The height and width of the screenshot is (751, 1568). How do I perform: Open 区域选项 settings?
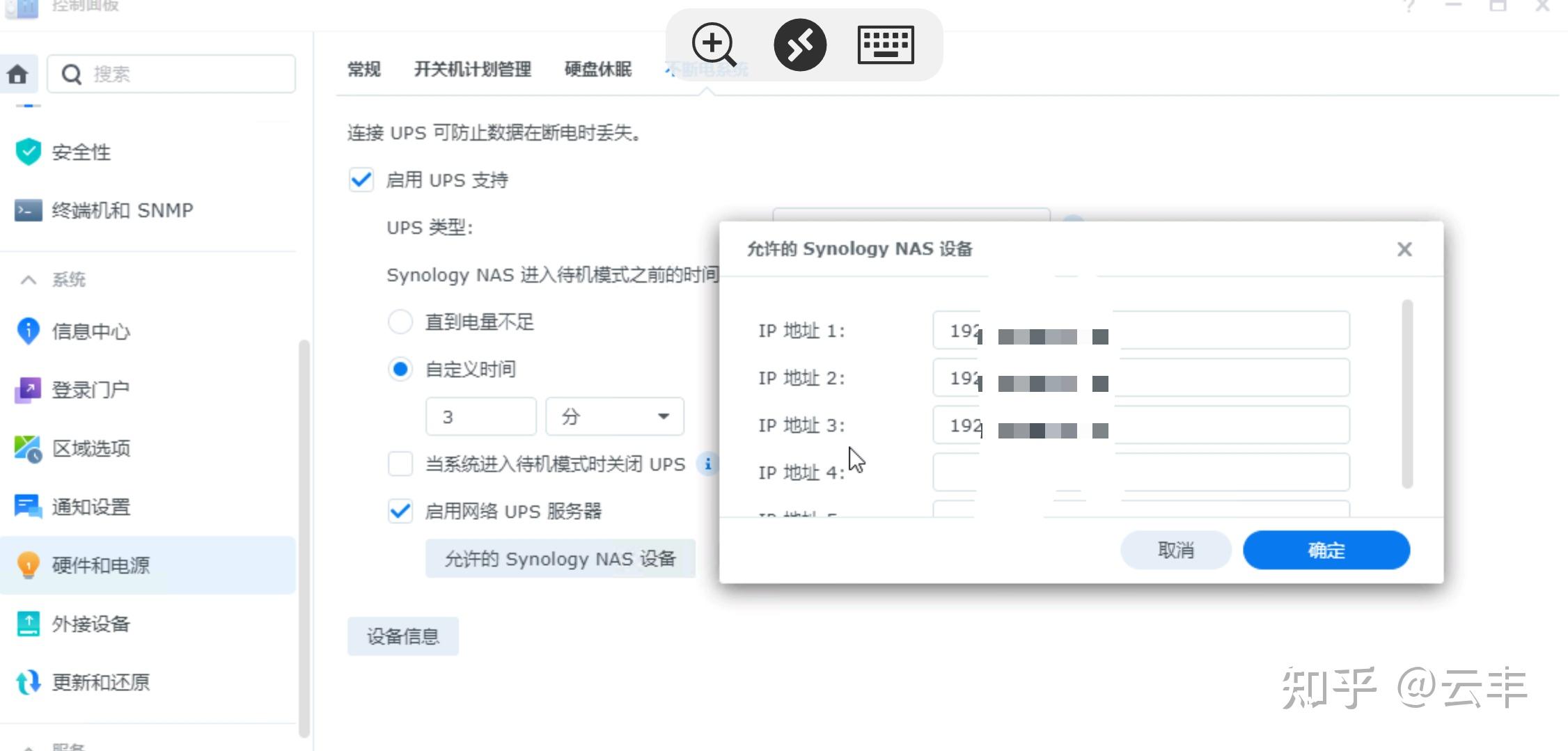(91, 449)
